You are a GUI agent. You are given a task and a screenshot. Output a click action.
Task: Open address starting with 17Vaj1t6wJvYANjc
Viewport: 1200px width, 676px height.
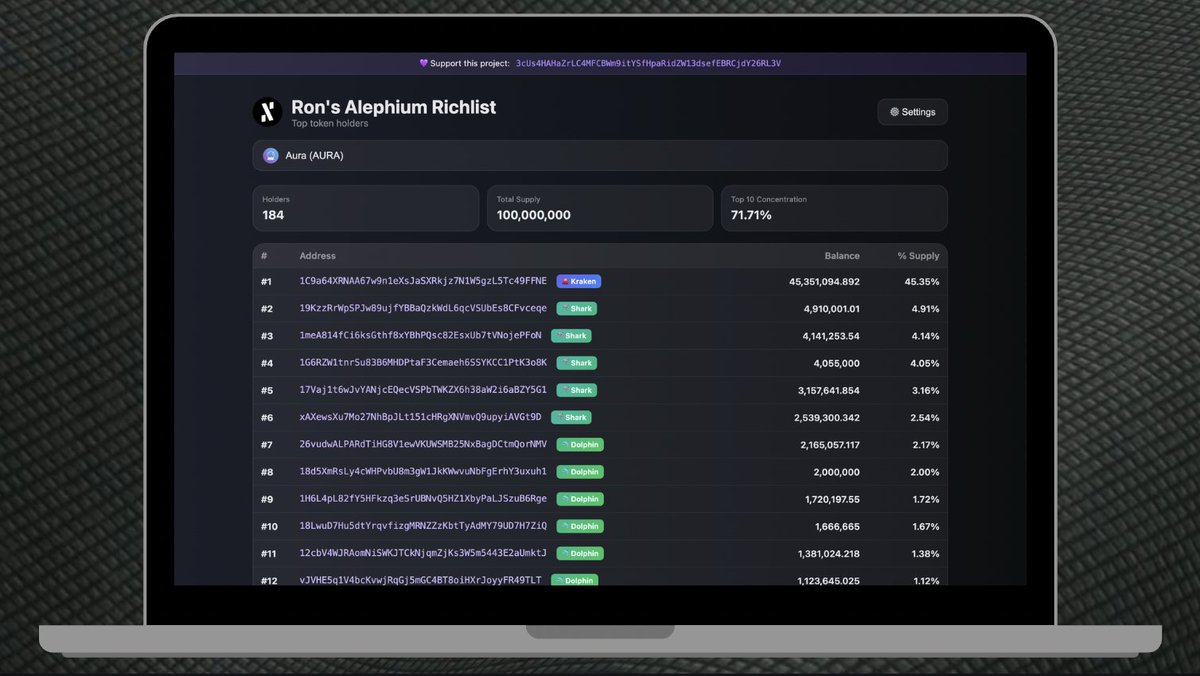pyautogui.click(x=423, y=389)
